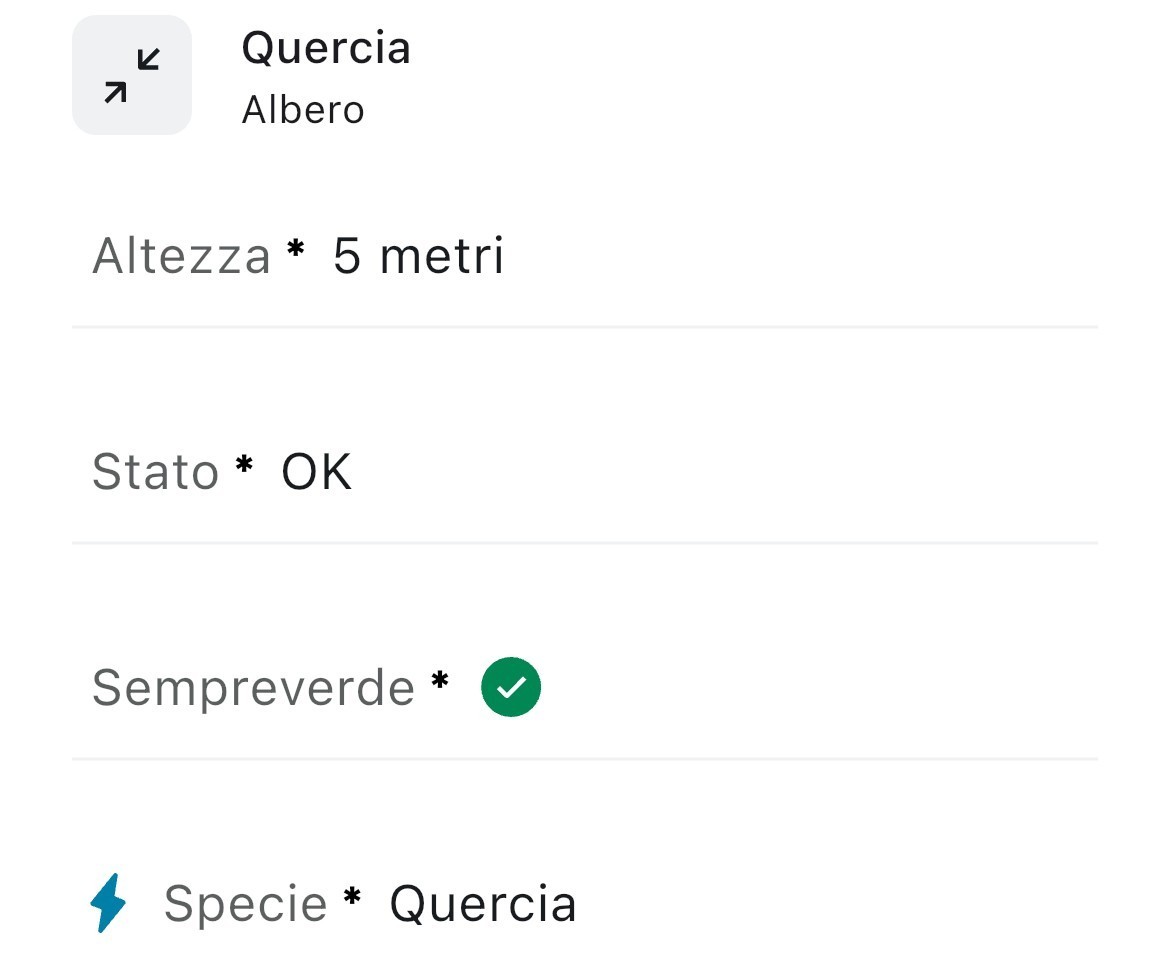Click the Specie field label
This screenshot has height=960, width=1170.
(x=245, y=904)
